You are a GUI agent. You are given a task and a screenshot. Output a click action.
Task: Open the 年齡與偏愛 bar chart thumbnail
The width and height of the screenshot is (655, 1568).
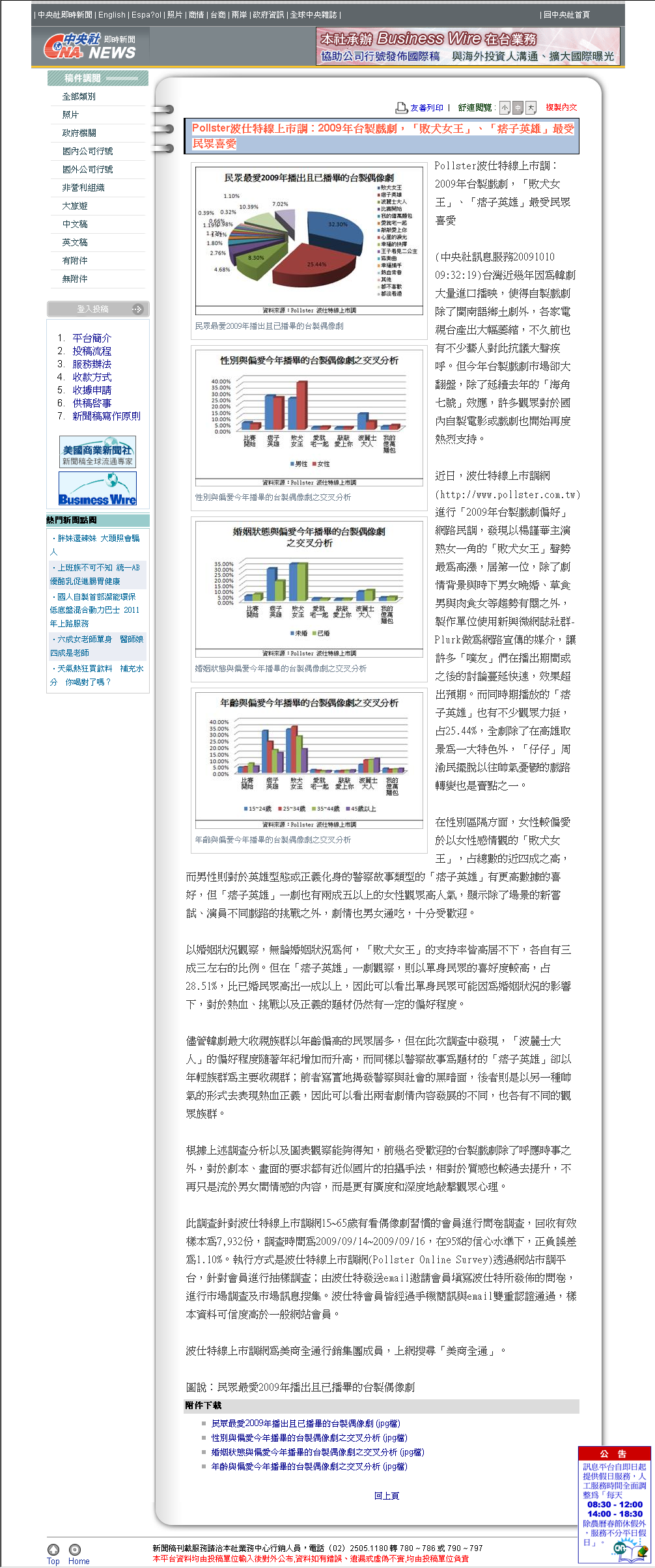point(309,759)
